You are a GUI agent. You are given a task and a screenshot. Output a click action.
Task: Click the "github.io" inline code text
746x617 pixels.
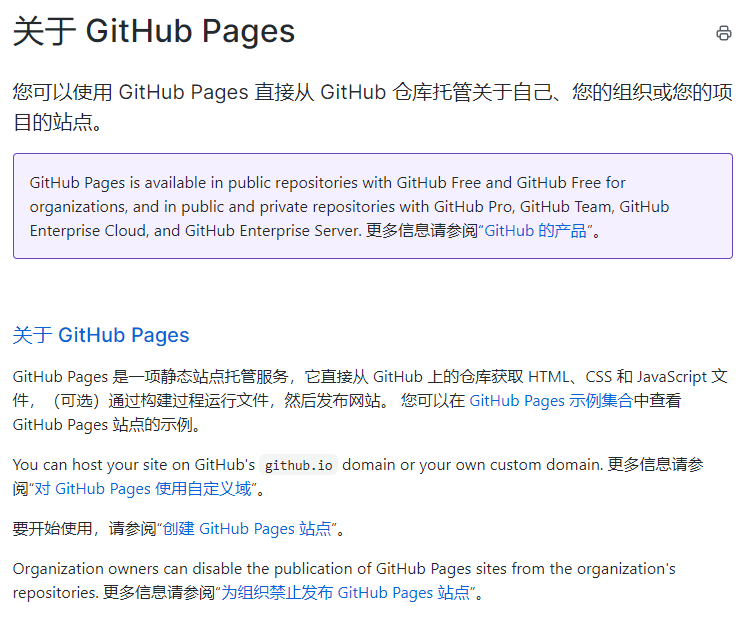click(x=299, y=465)
